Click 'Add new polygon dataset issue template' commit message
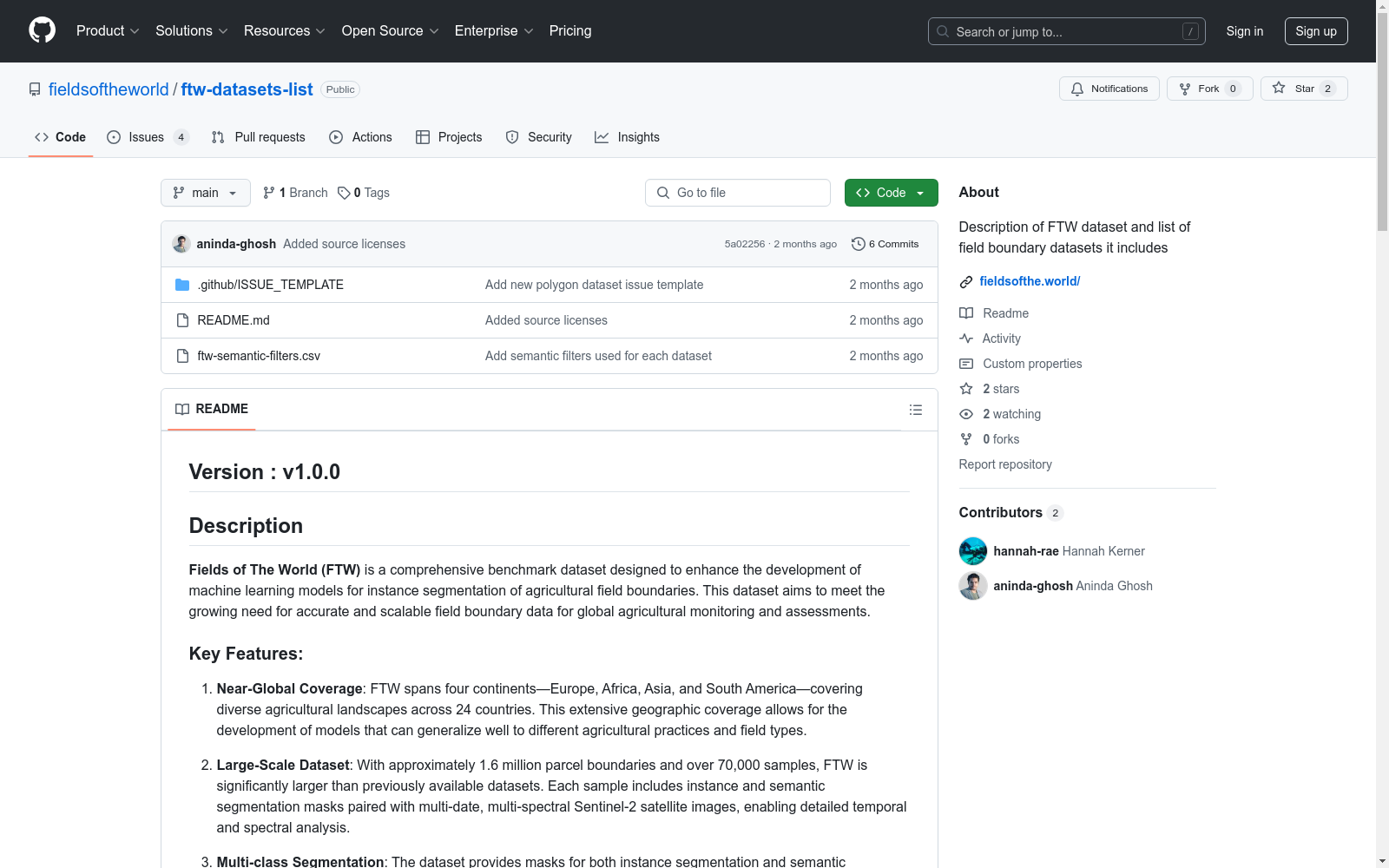This screenshot has width=1389, height=868. 594,285
